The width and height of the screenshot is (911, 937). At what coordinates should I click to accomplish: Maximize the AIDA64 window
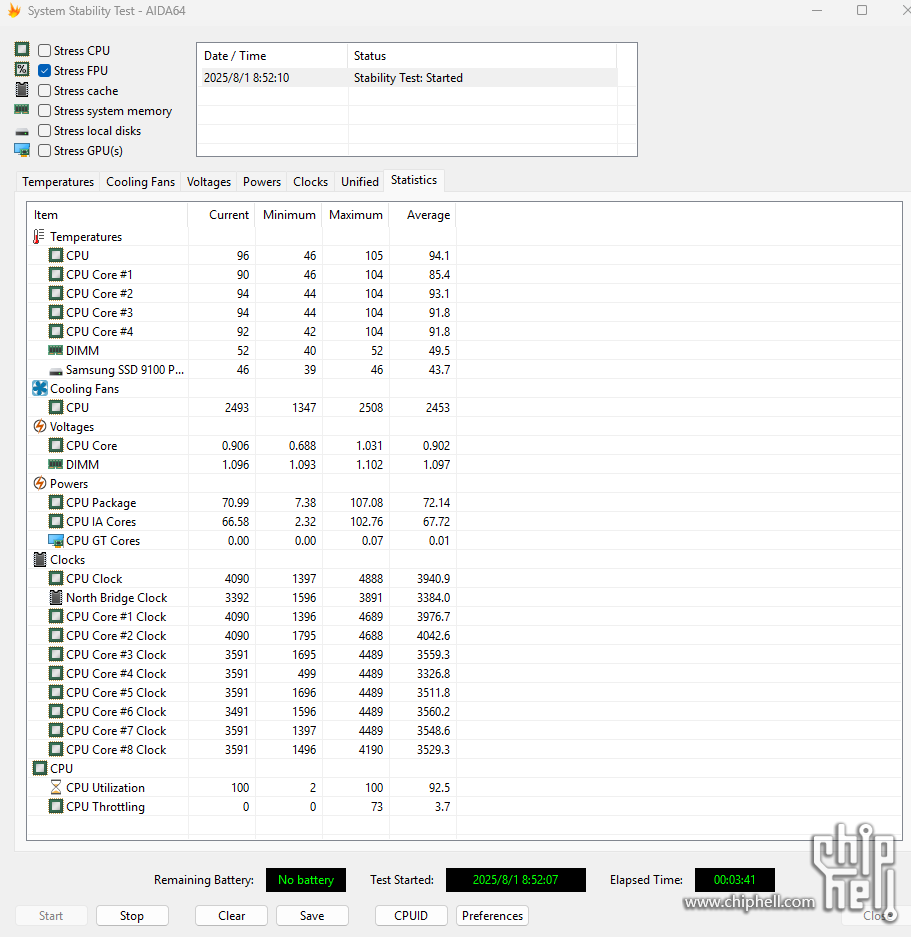pos(862,10)
